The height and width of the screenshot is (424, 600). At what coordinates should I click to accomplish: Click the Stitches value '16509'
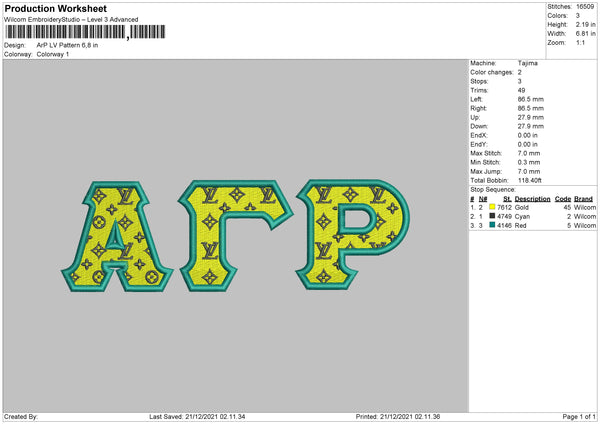[x=585, y=7]
